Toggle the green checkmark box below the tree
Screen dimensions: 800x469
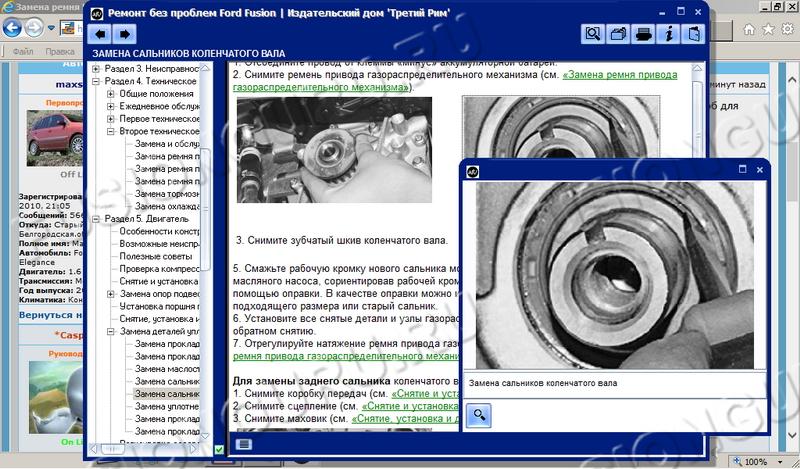pos(219,450)
